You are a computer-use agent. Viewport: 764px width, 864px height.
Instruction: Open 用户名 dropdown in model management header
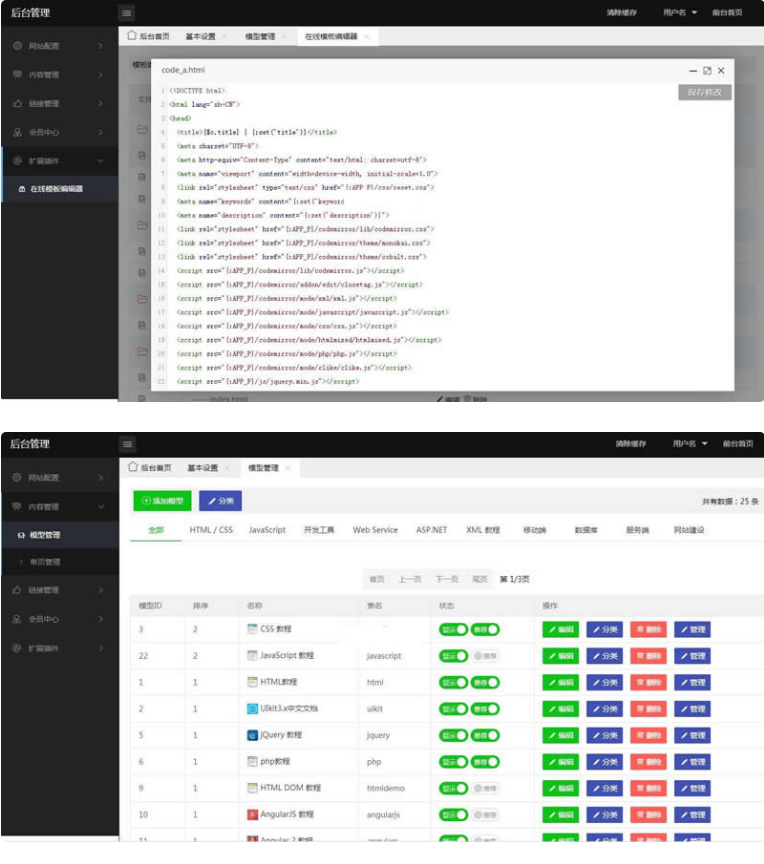pyautogui.click(x=690, y=444)
